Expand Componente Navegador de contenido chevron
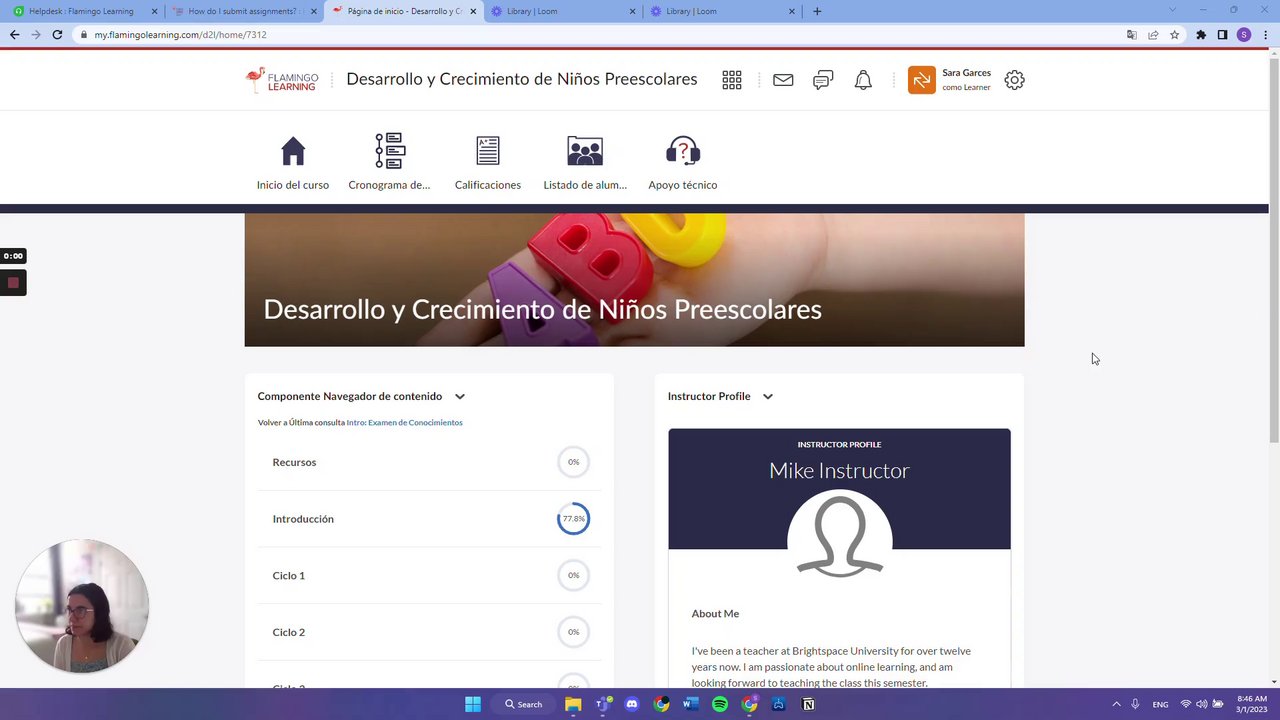The width and height of the screenshot is (1280, 720). [x=460, y=397]
